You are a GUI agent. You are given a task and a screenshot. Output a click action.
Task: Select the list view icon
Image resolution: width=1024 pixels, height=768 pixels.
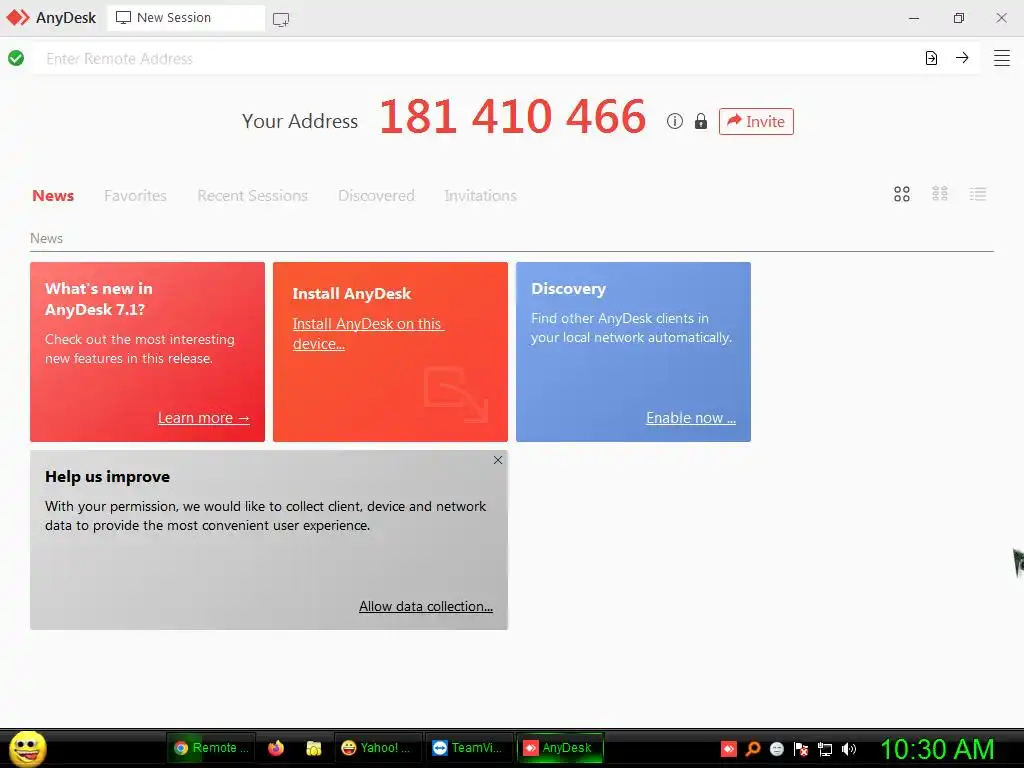[978, 194]
